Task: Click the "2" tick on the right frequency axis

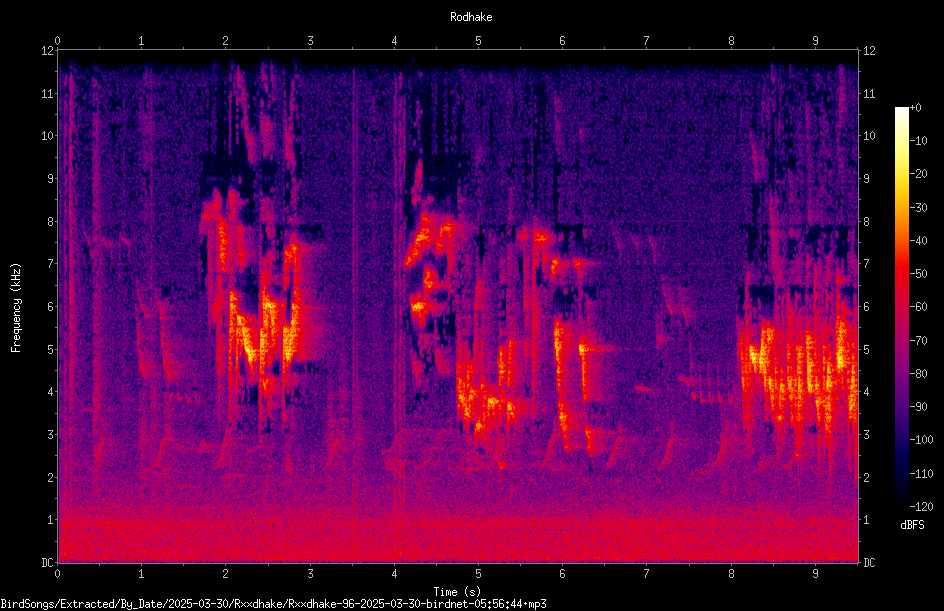Action: 867,477
